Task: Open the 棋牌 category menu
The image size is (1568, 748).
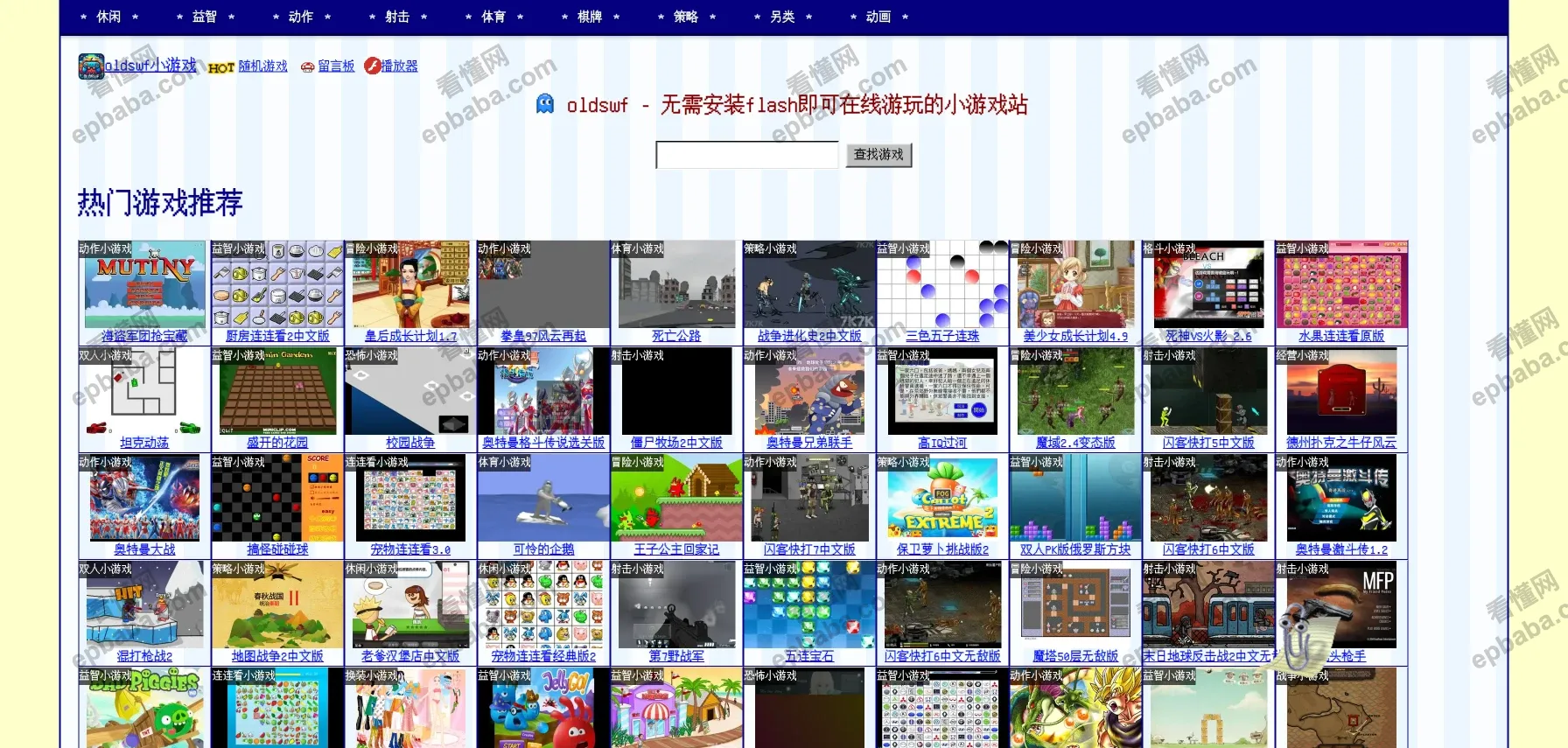Action: tap(591, 17)
